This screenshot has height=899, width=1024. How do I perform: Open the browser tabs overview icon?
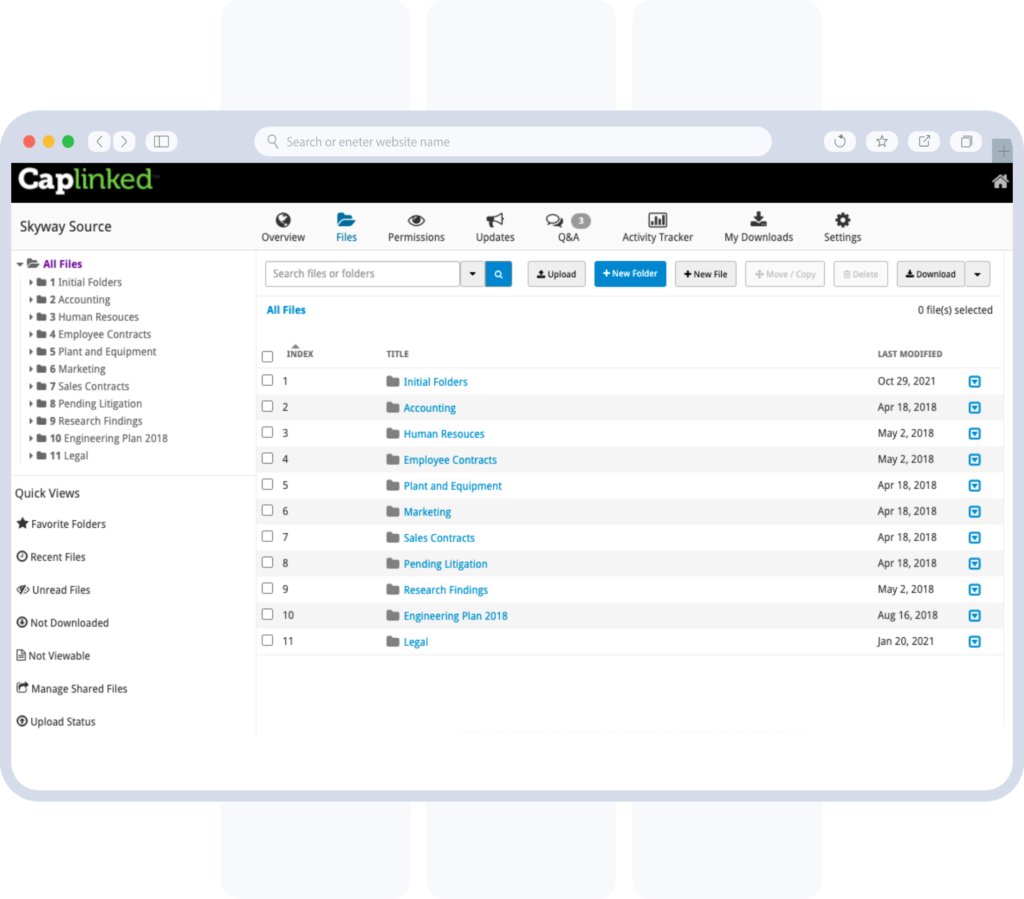click(x=967, y=141)
